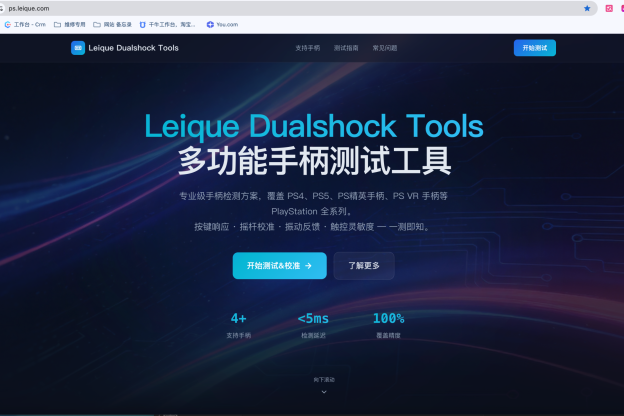The height and width of the screenshot is (416, 624).
Task: Open the 维修专用 bookmark folder
Action: point(70,25)
